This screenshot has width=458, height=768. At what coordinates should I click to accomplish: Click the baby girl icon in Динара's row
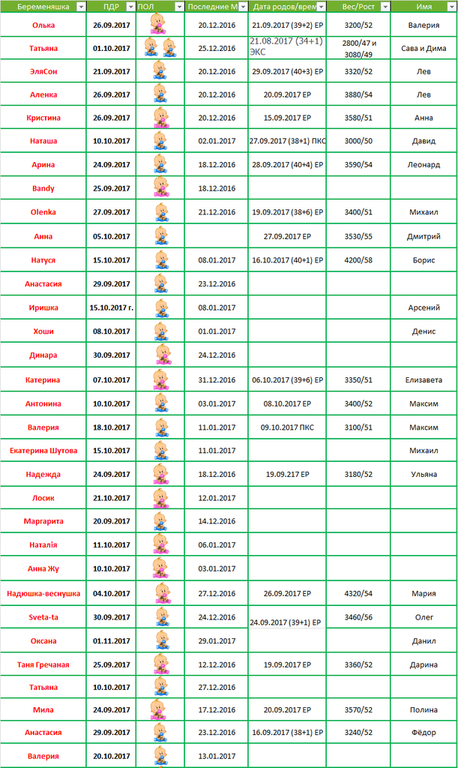(x=163, y=355)
